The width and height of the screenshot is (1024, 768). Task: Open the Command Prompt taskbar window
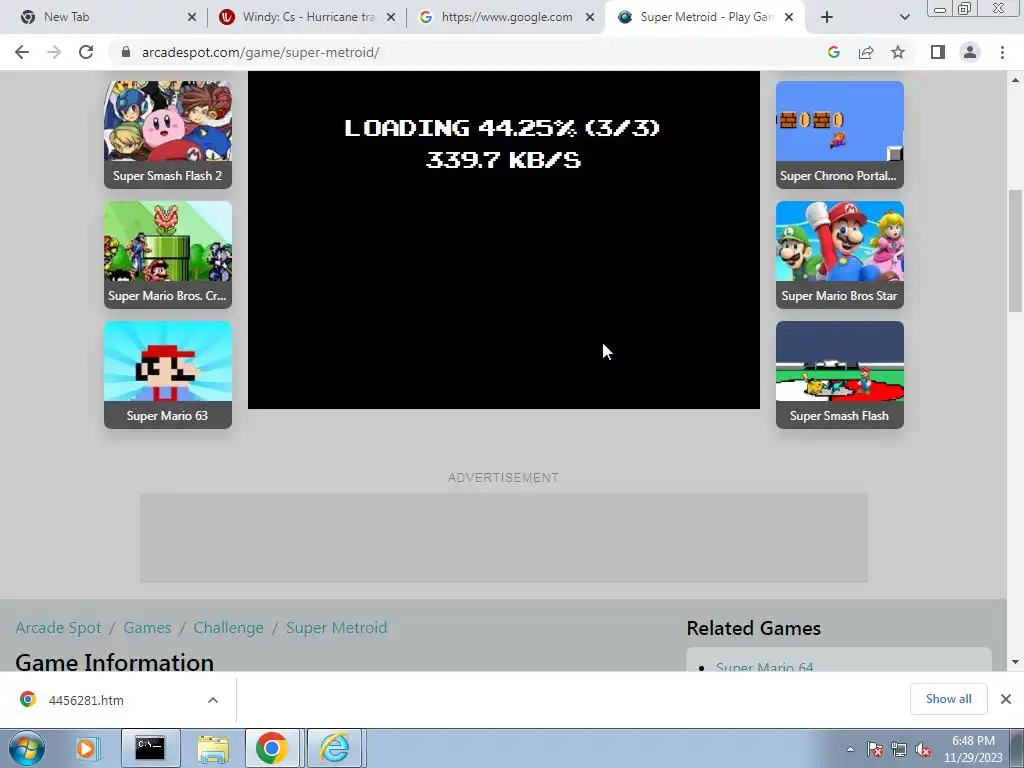tap(150, 748)
